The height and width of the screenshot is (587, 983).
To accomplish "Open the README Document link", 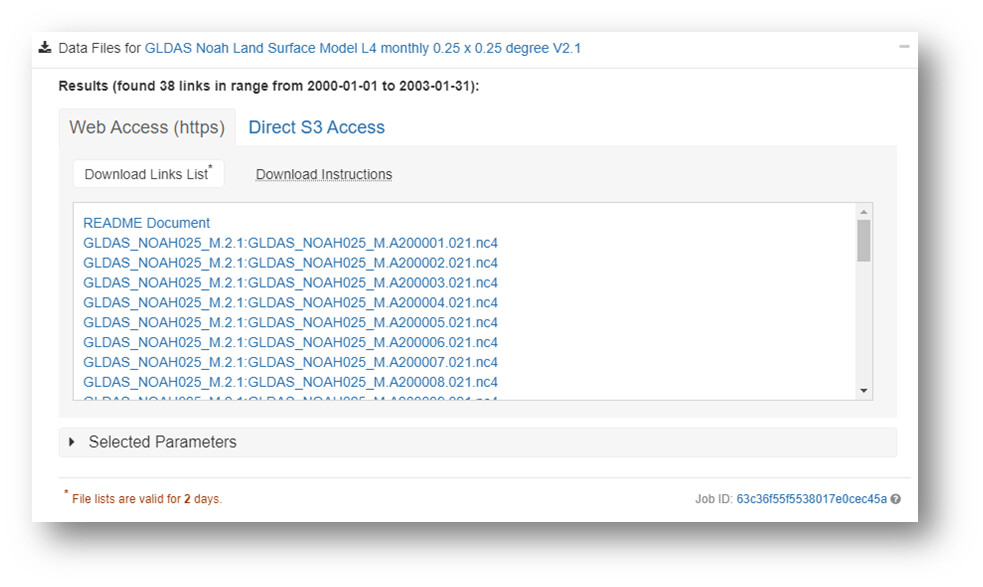I will click(147, 223).
